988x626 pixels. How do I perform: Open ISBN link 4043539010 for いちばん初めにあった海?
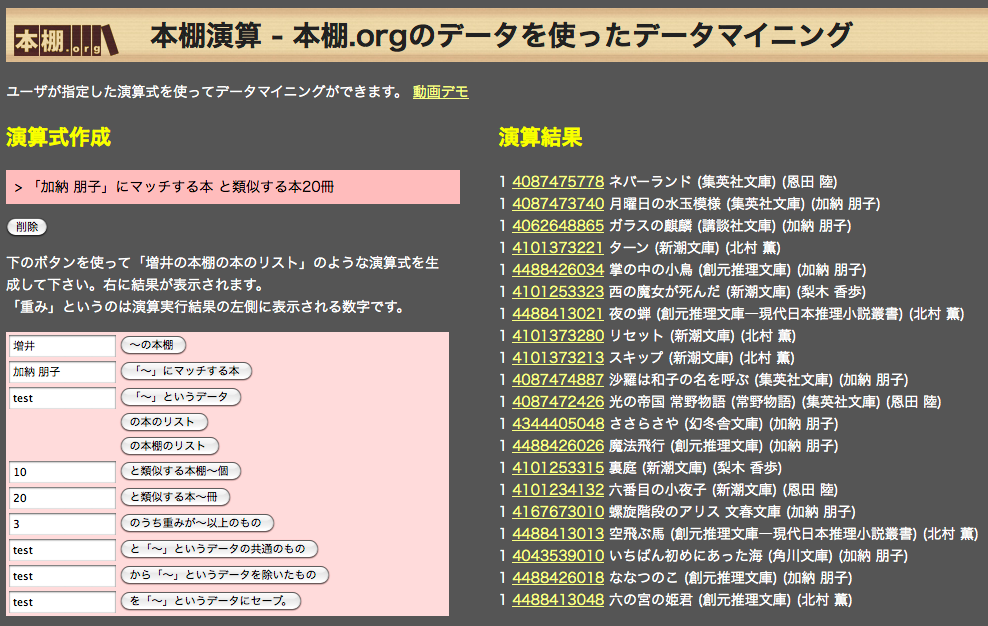(558, 557)
